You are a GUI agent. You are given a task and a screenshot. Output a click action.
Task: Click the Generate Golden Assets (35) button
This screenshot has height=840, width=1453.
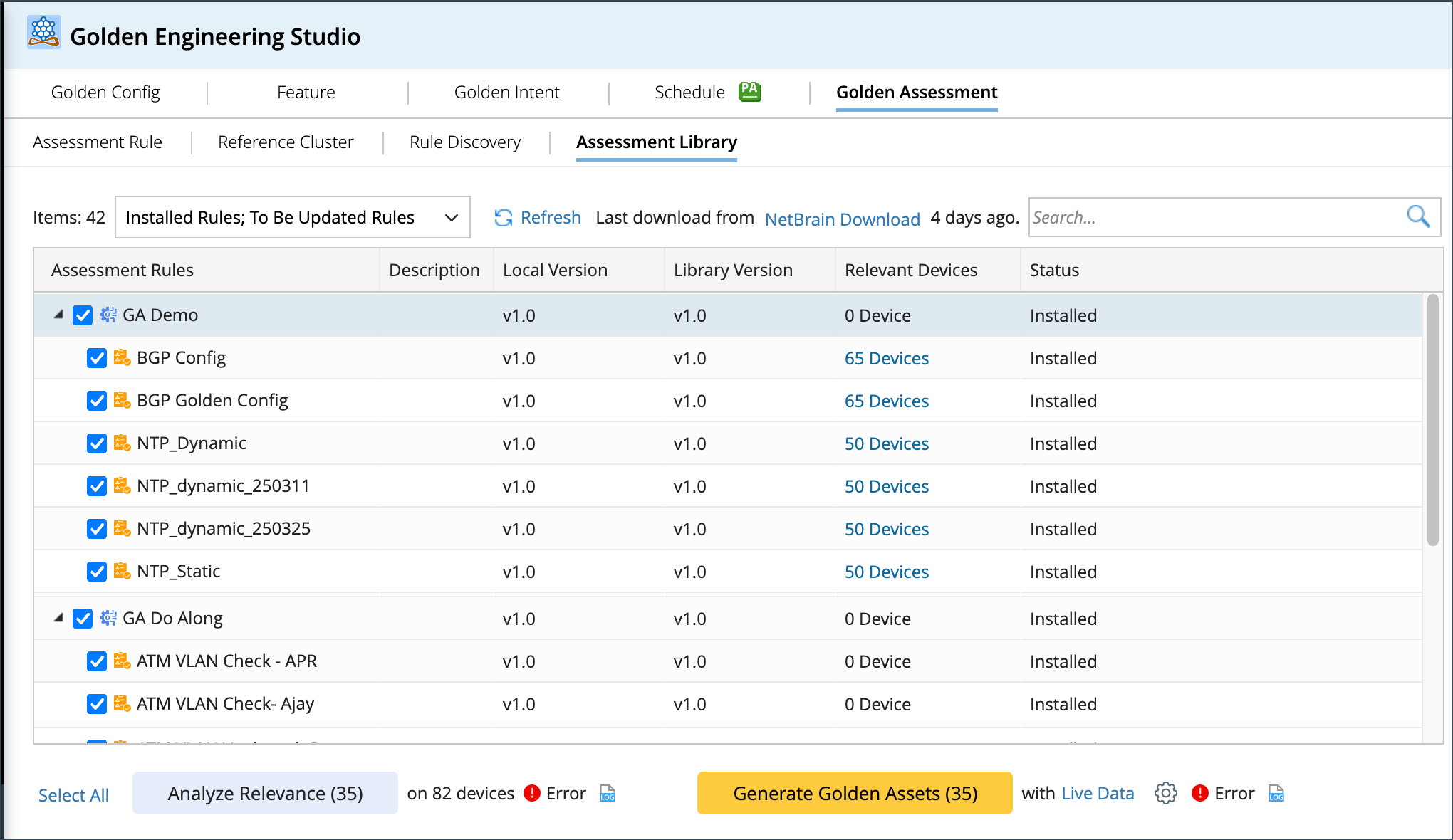[x=855, y=793]
